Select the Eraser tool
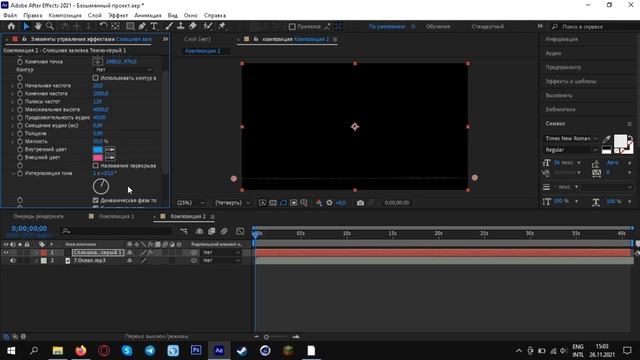Image resolution: width=640 pixels, height=360 pixels. coord(193,26)
